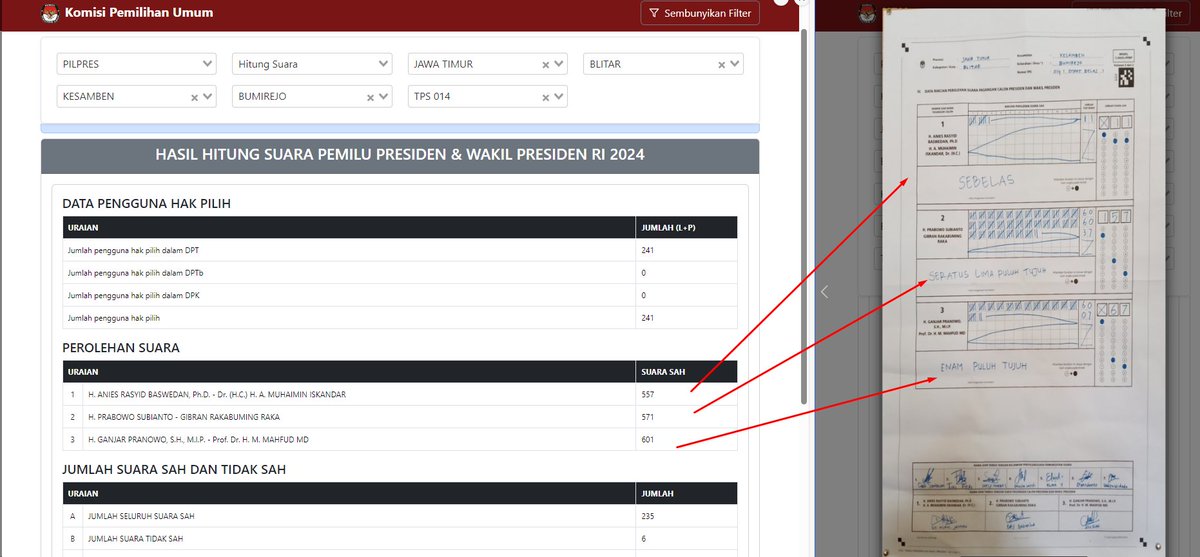The image size is (1200, 557).
Task: Select the pengguna hak pilih dalam DPK row
Action: [400, 296]
